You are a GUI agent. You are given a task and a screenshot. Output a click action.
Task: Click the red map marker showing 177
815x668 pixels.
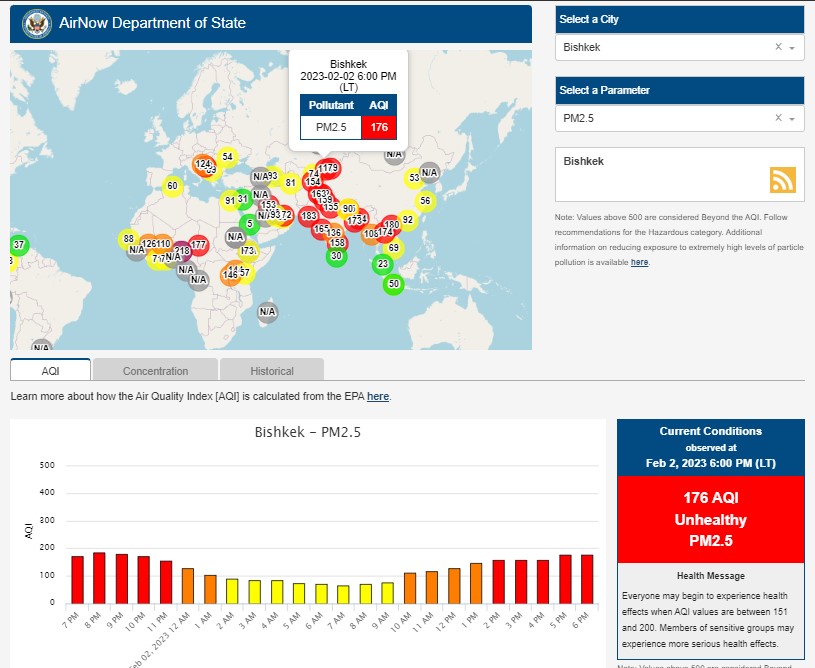198,245
